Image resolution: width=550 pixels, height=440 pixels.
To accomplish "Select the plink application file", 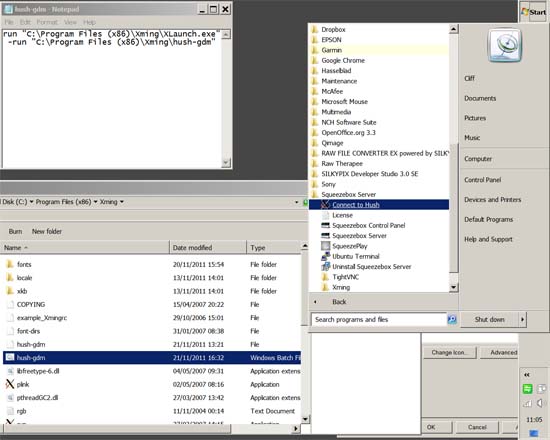I will (x=22, y=384).
